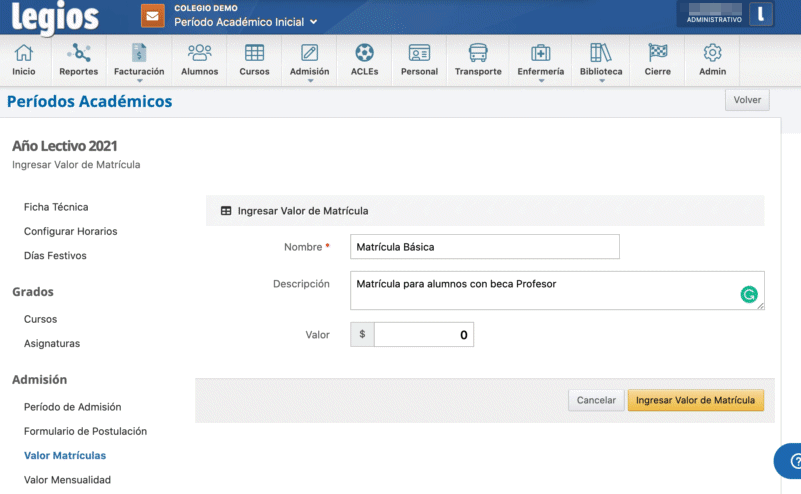Expand the Biblioteca menu dropdown
Viewport: 801px width, 494px height.
tap(601, 80)
